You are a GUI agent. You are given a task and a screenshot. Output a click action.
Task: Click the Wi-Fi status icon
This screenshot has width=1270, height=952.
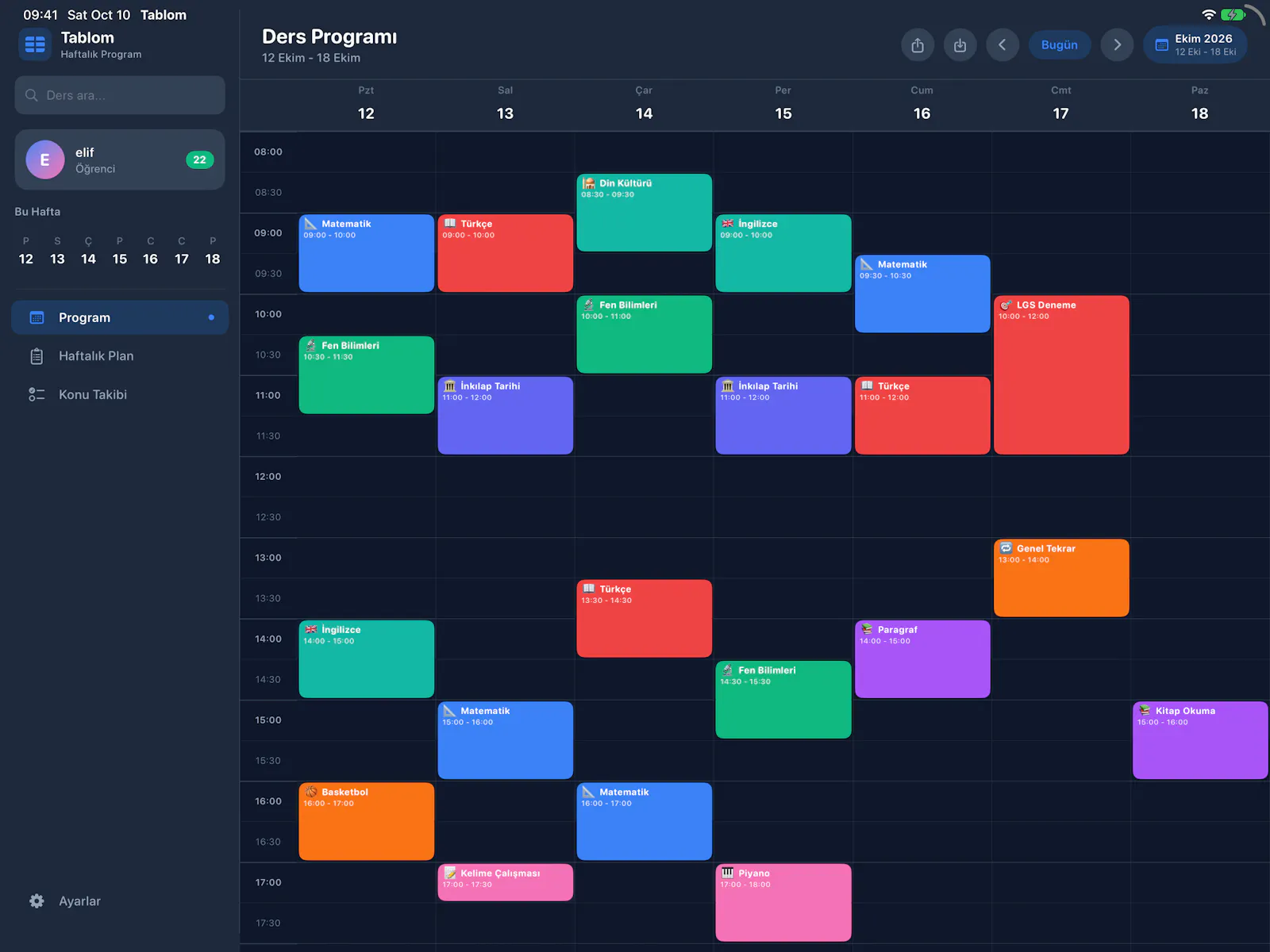coord(1209,15)
